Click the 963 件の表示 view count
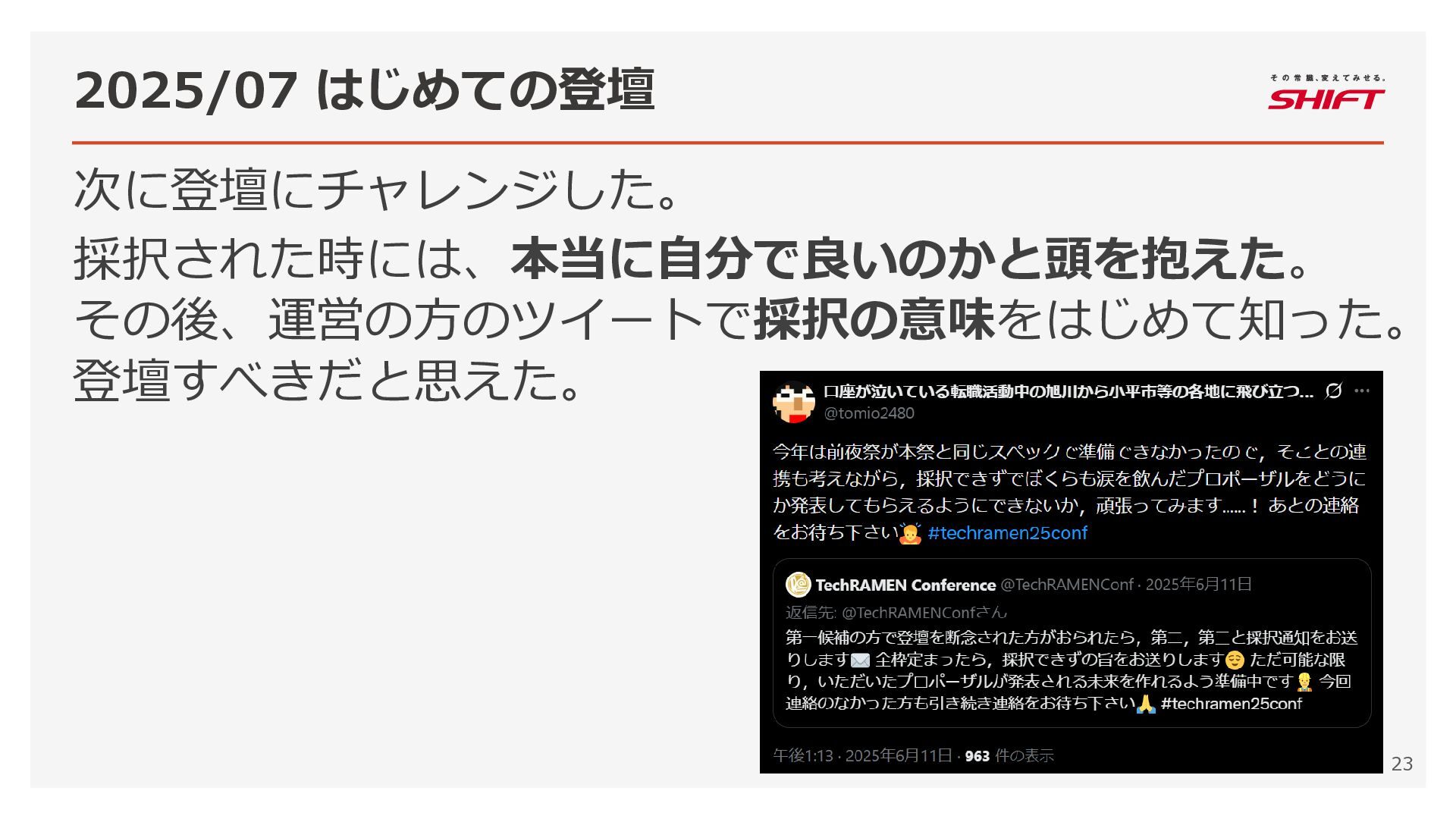The height and width of the screenshot is (819, 1456). pyautogui.click(x=1009, y=756)
